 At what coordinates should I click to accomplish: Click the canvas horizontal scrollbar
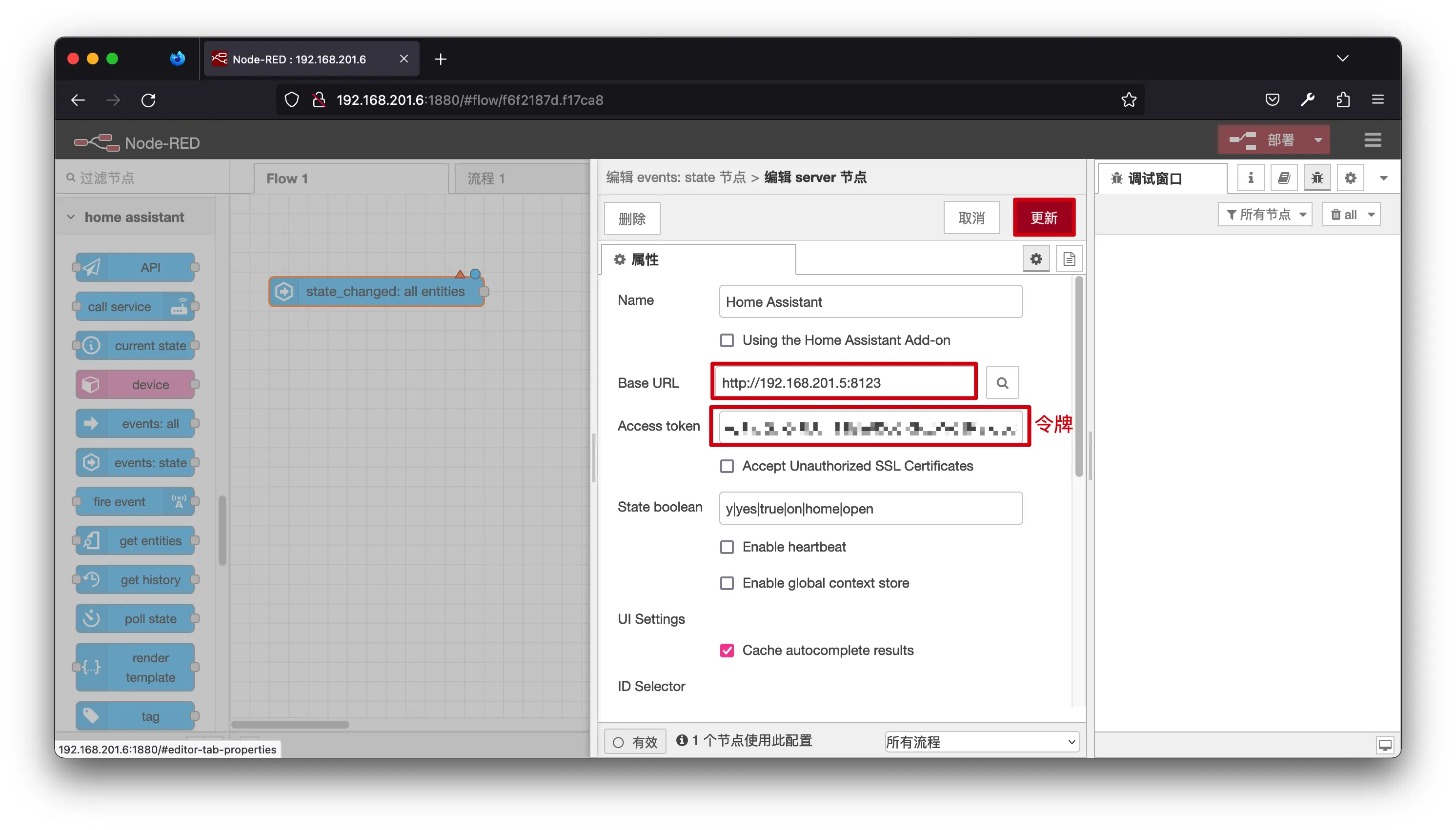tap(290, 725)
